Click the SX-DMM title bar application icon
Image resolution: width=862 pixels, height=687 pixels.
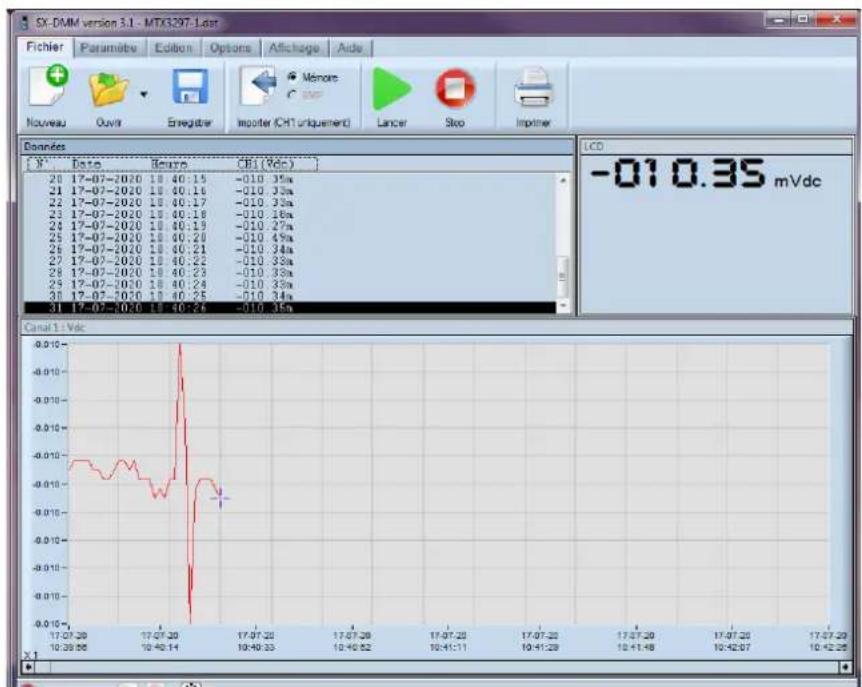(24, 23)
